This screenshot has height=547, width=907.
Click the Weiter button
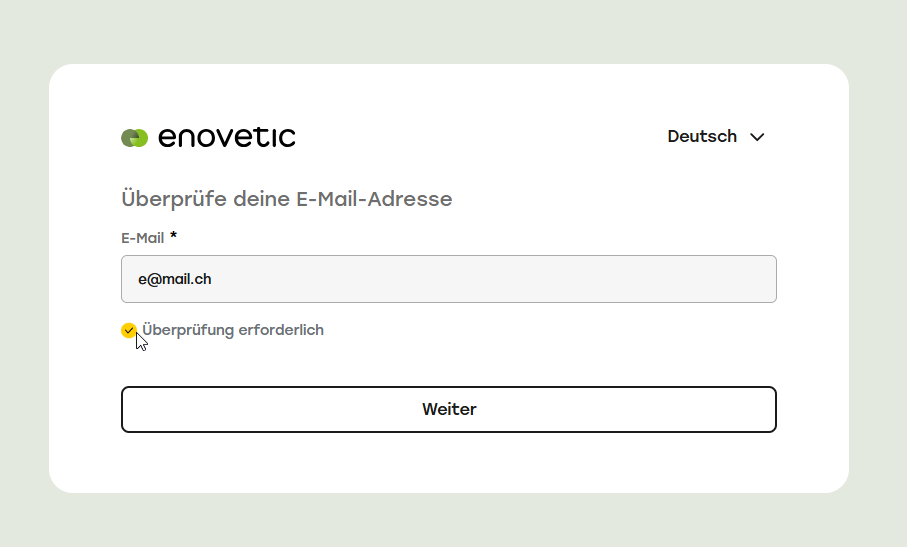point(449,409)
